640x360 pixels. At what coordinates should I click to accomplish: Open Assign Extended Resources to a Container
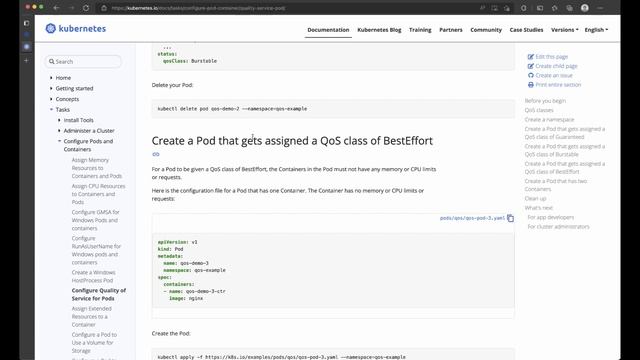(x=91, y=316)
